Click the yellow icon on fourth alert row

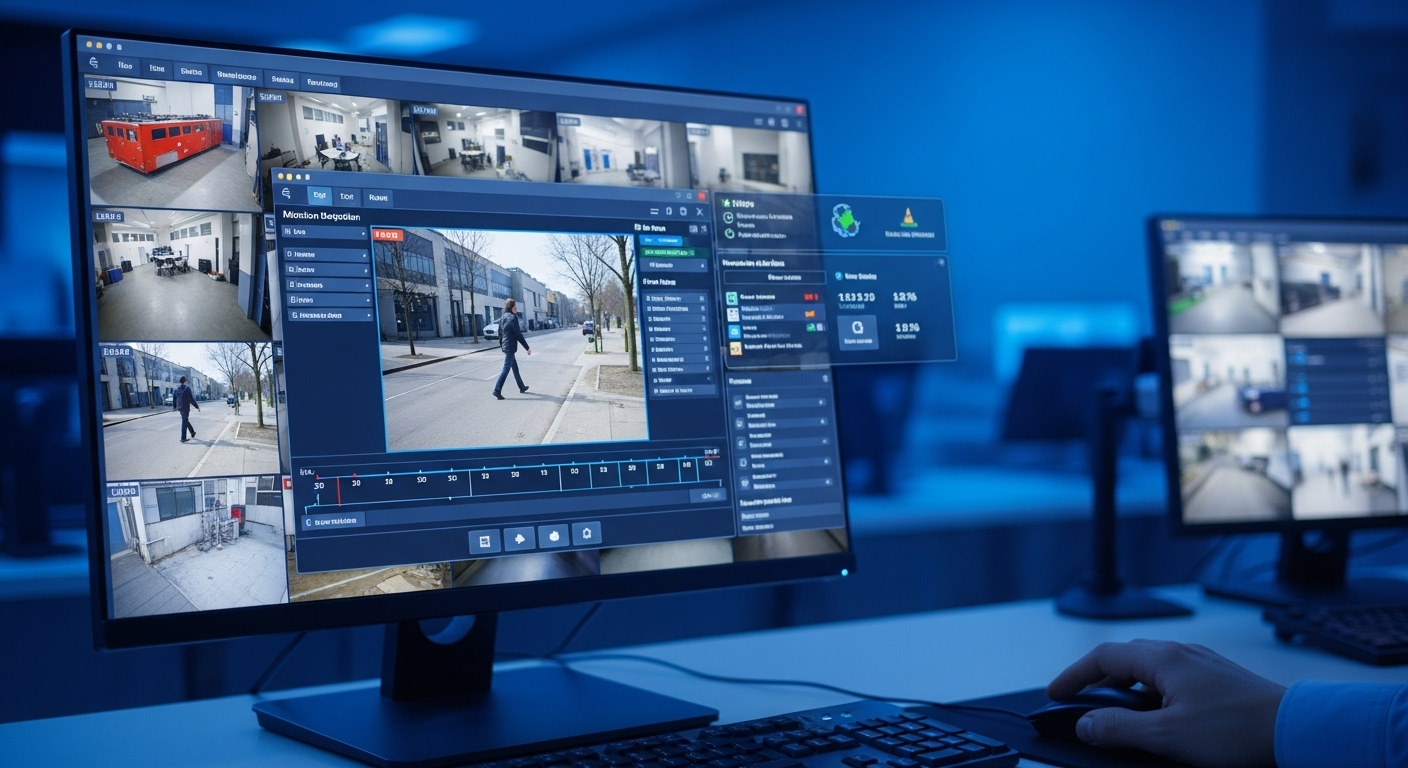[x=734, y=348]
